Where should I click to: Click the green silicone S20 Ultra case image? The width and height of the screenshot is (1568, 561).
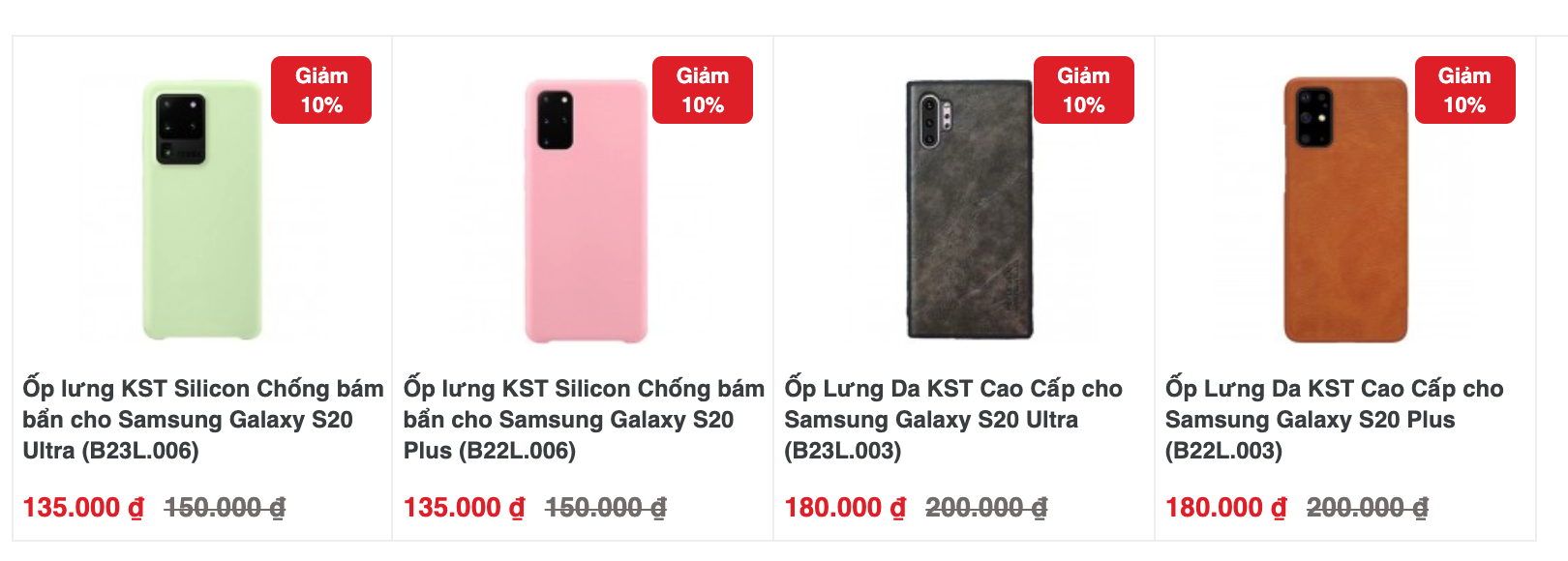[202, 210]
